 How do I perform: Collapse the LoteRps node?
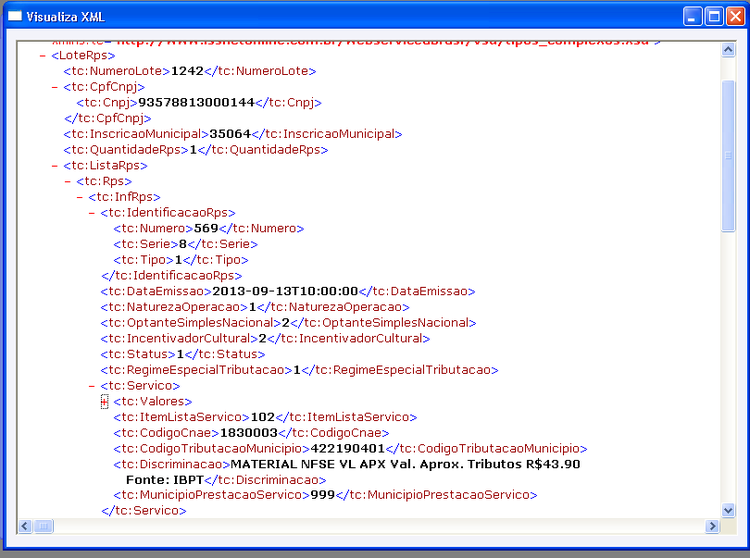coord(43,56)
